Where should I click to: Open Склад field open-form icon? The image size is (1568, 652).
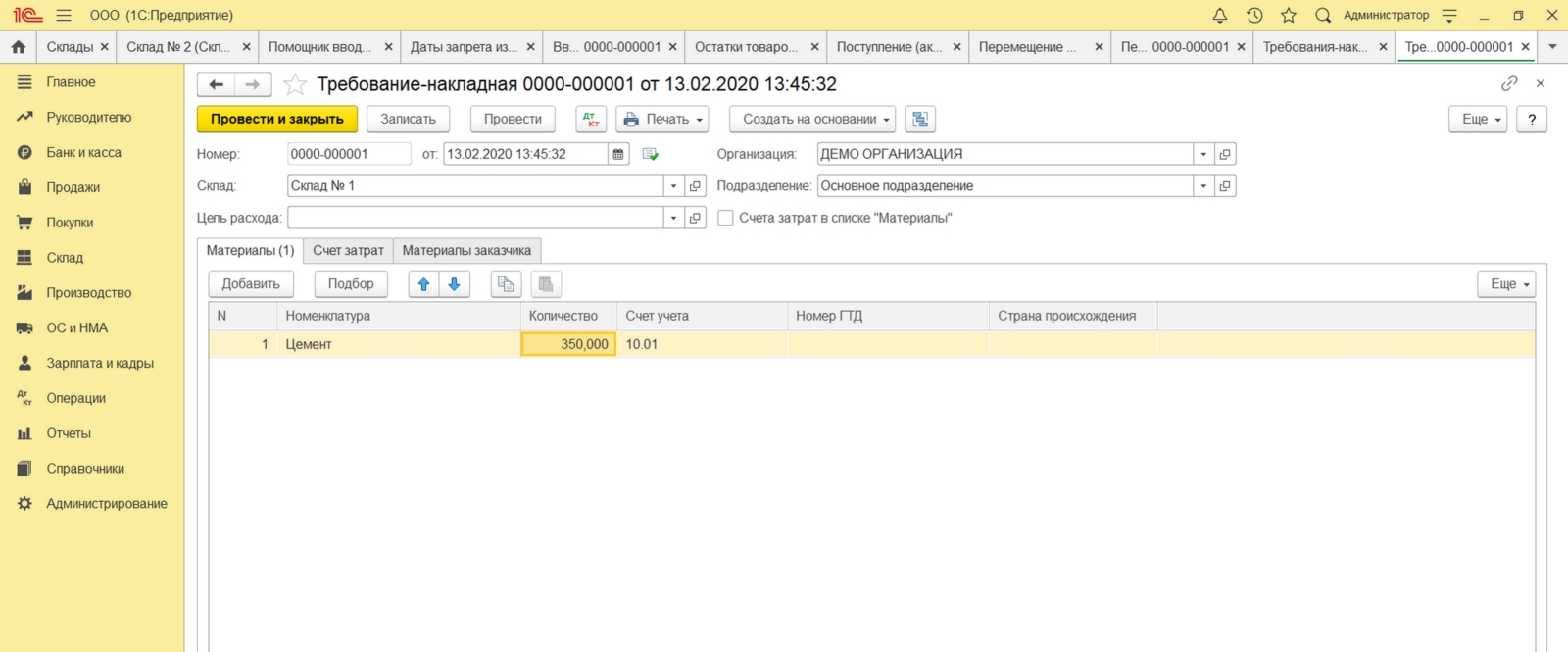[695, 186]
